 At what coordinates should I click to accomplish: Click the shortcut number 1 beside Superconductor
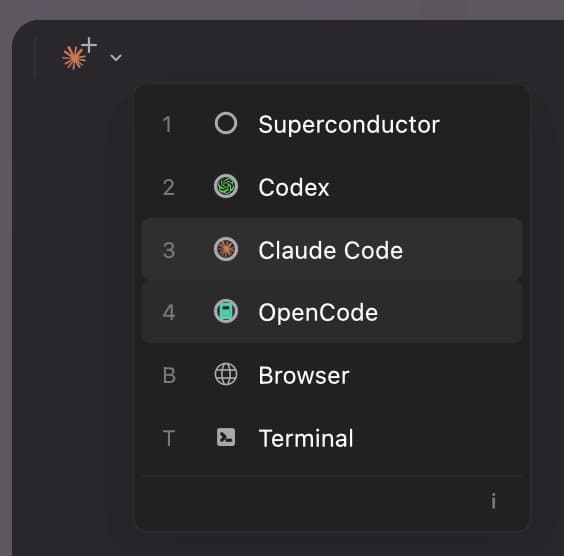click(x=167, y=124)
